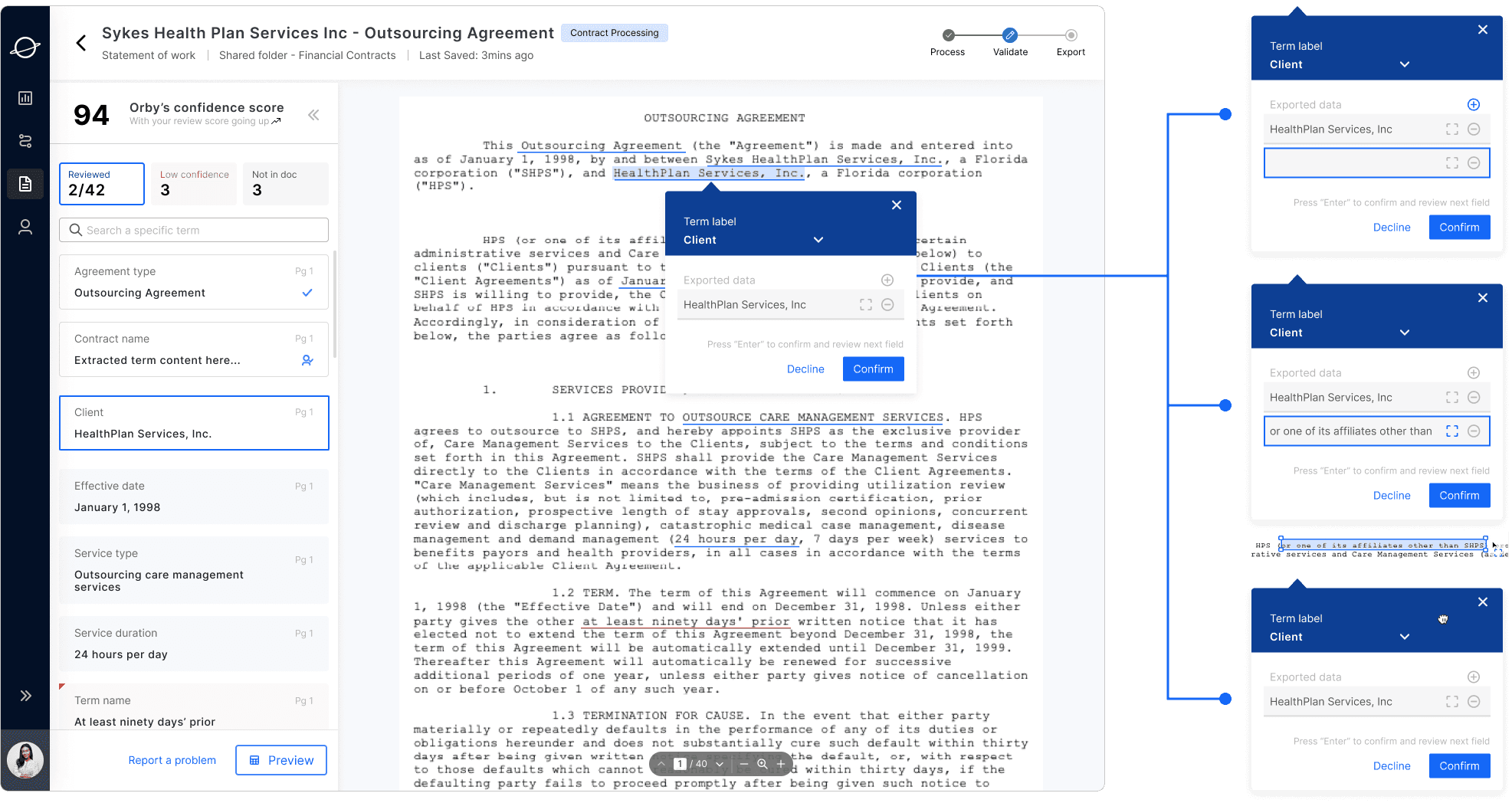Add exported data in the document popup

point(887,280)
